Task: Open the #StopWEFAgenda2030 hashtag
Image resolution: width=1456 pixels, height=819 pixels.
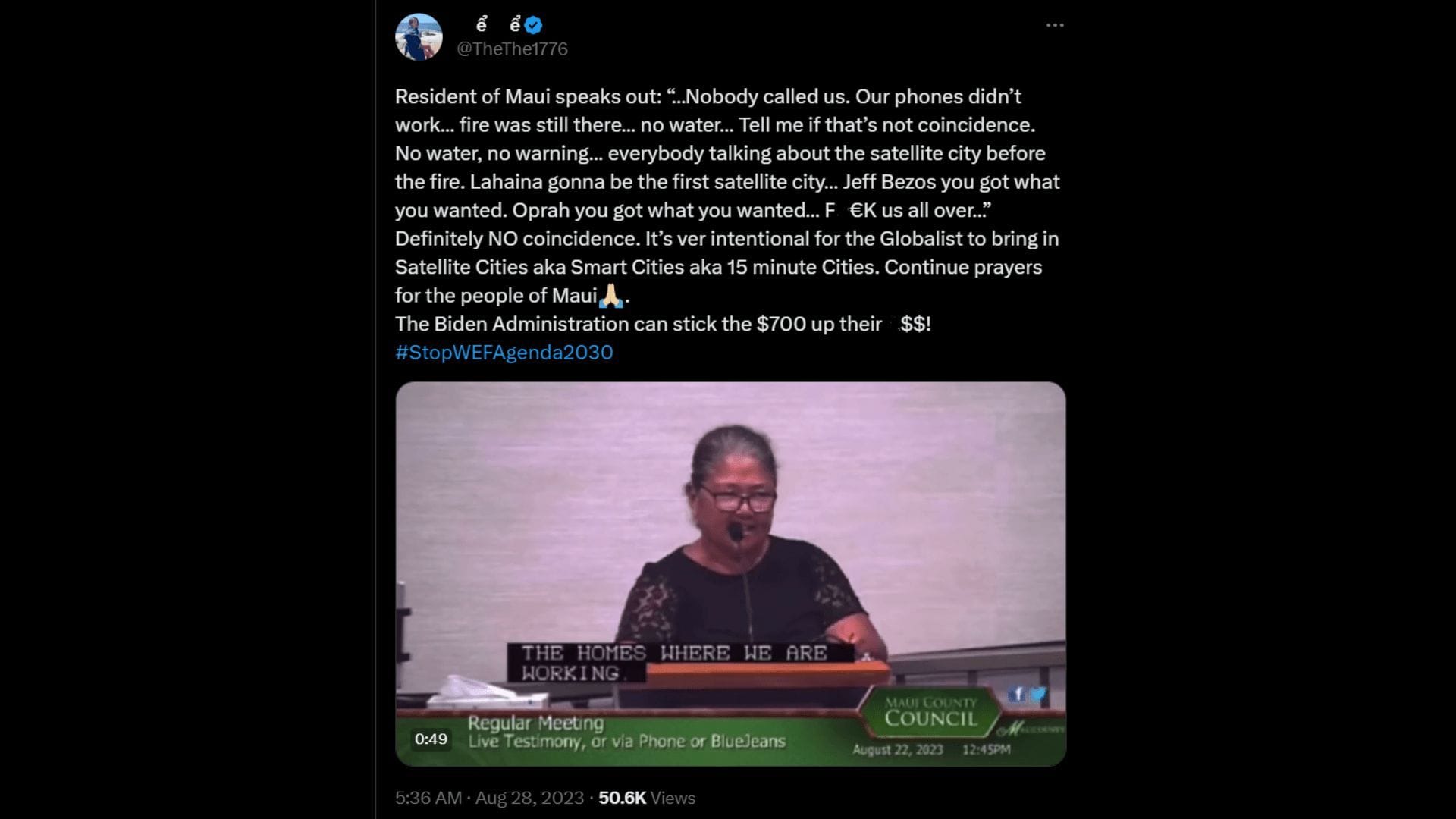Action: (504, 352)
